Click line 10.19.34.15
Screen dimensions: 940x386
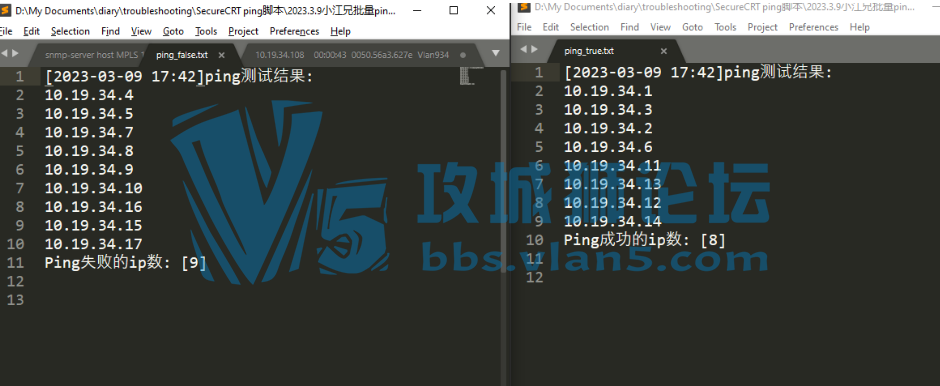[x=94, y=225]
